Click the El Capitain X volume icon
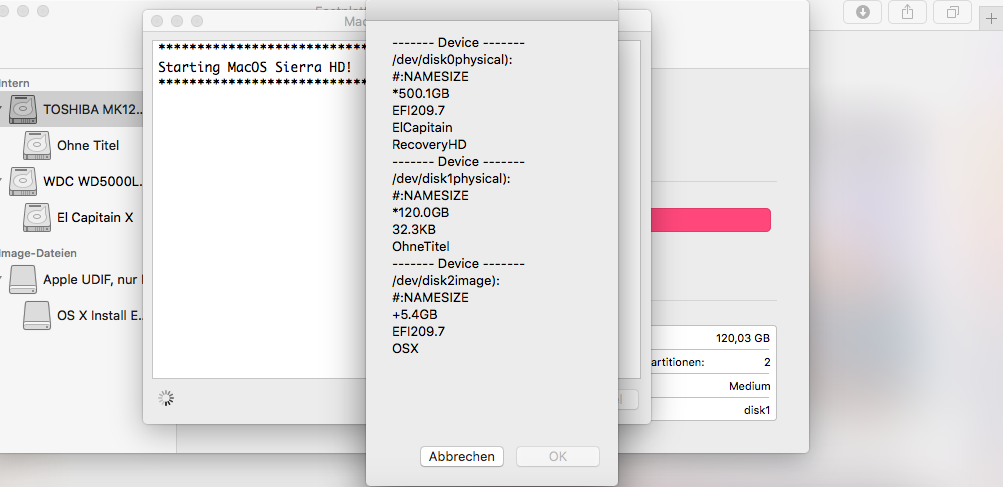1003x487 pixels. pos(36,218)
